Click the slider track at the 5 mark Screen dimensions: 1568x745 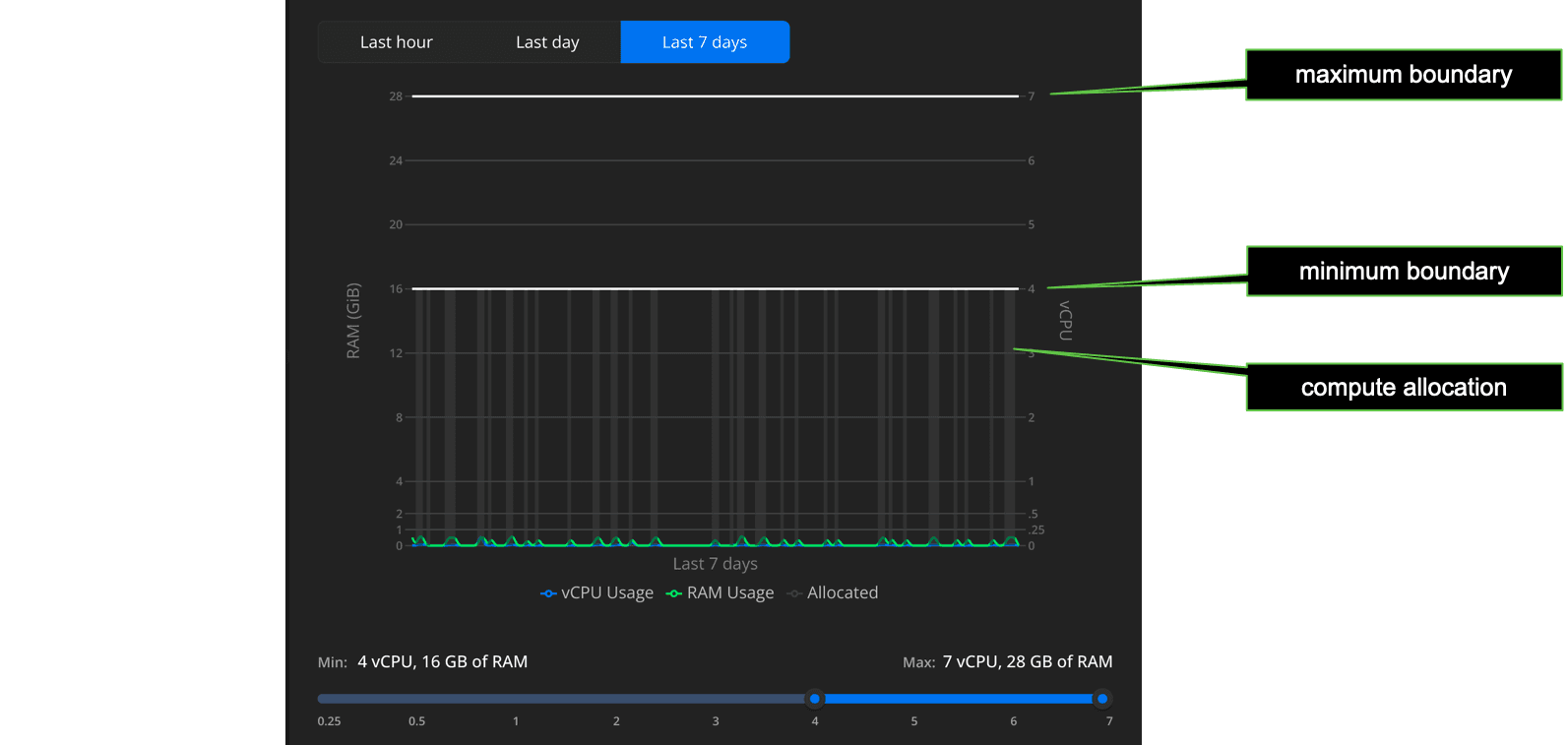pos(913,699)
